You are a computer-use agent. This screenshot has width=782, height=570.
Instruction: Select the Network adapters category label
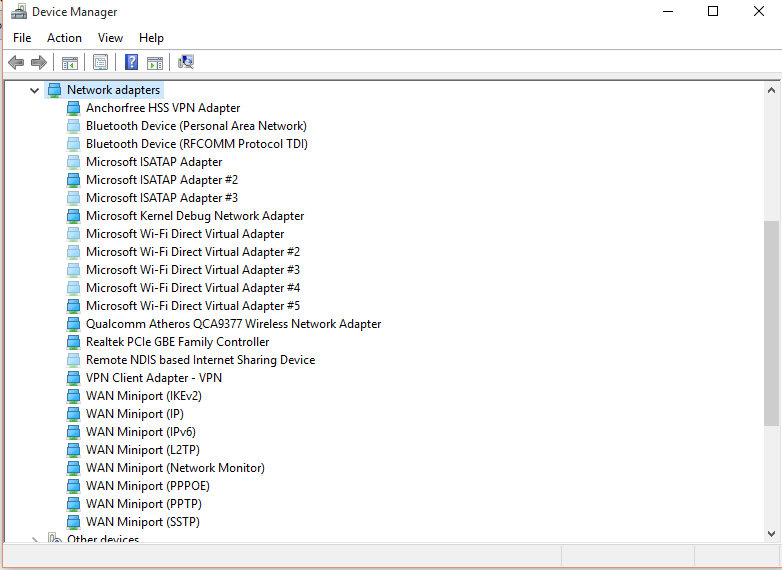113,90
